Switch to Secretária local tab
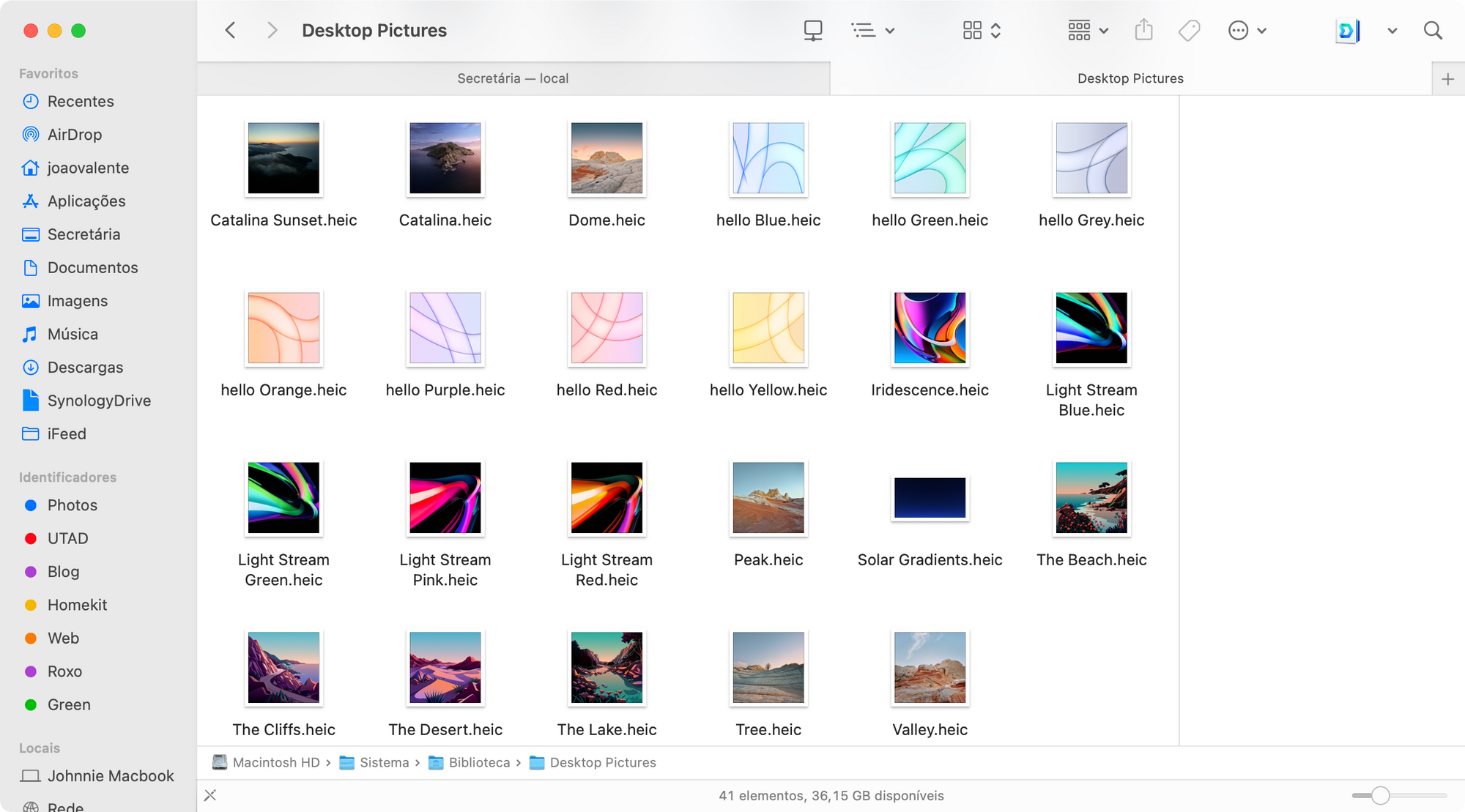Image resolution: width=1465 pixels, height=812 pixels. pyautogui.click(x=514, y=78)
